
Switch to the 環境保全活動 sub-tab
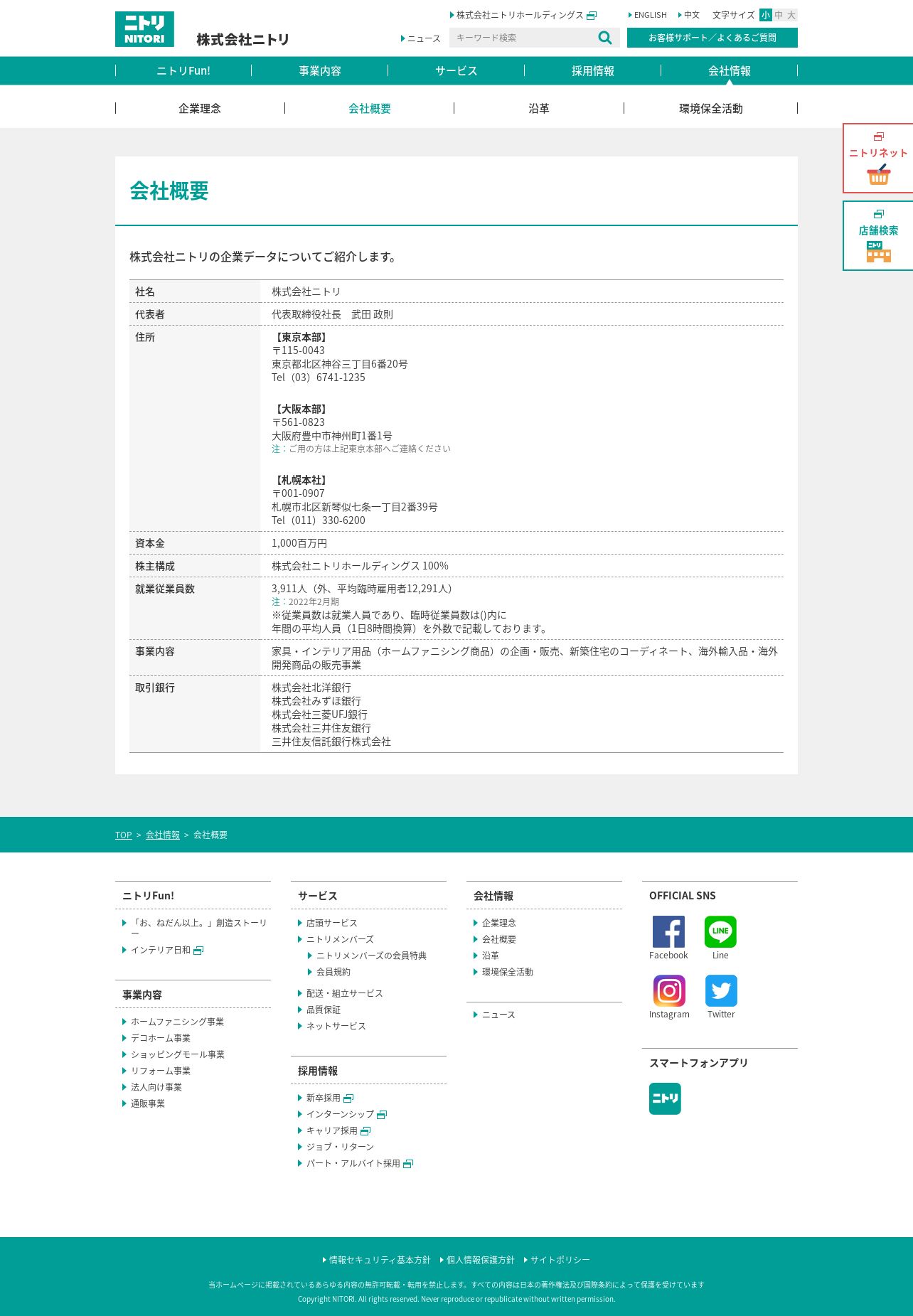pyautogui.click(x=711, y=108)
